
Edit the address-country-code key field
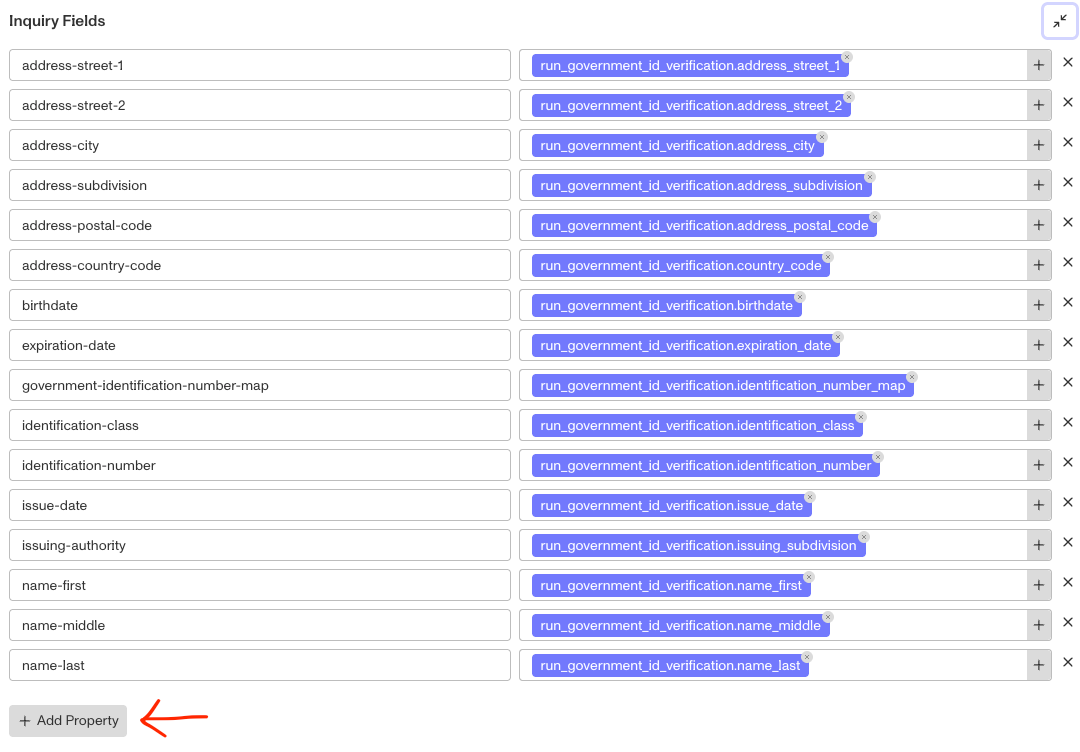(260, 265)
